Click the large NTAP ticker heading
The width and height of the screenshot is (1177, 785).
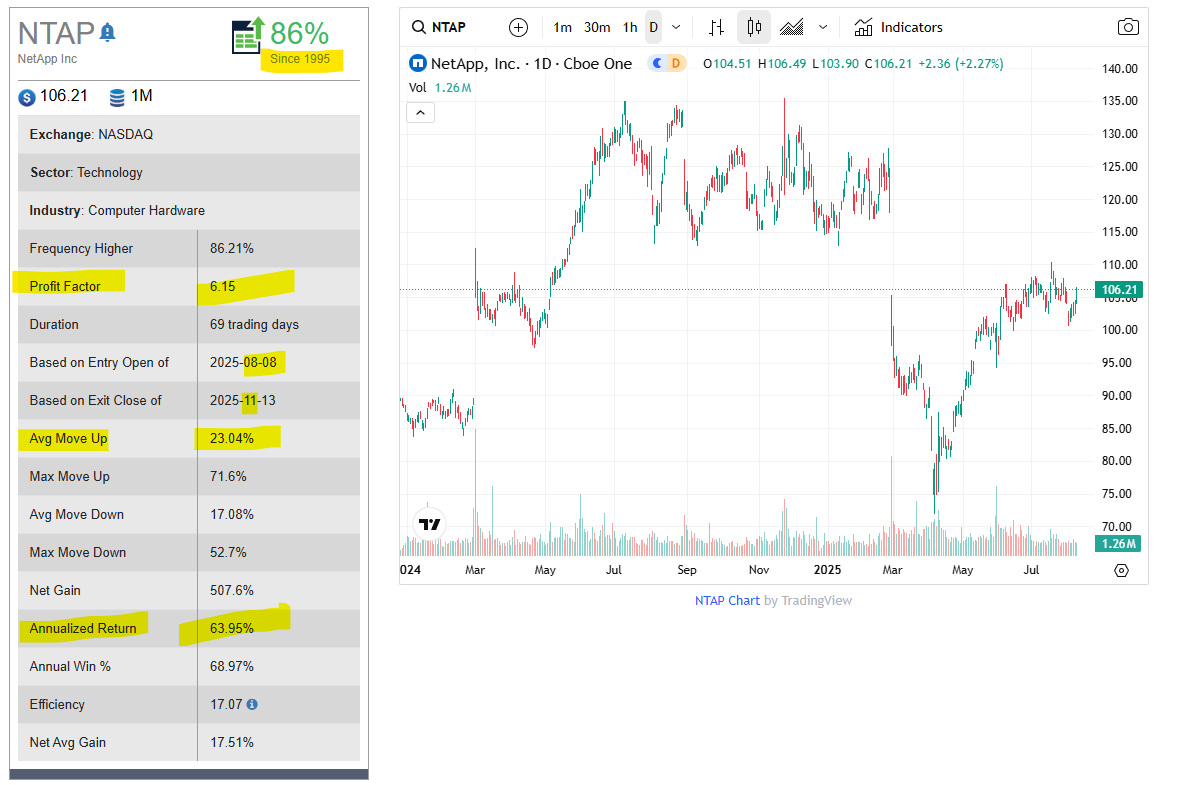[56, 34]
